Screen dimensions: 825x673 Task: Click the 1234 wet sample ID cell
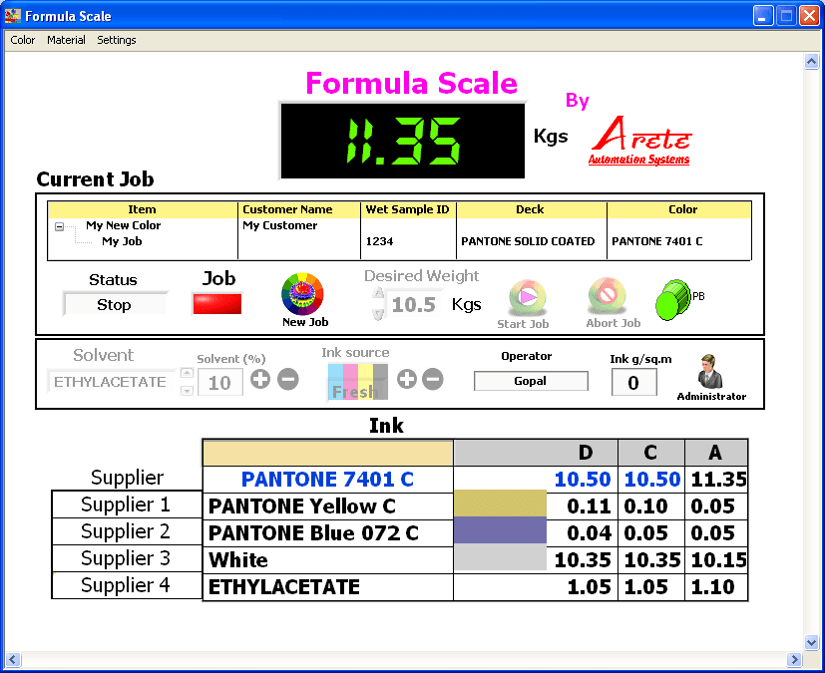click(380, 242)
